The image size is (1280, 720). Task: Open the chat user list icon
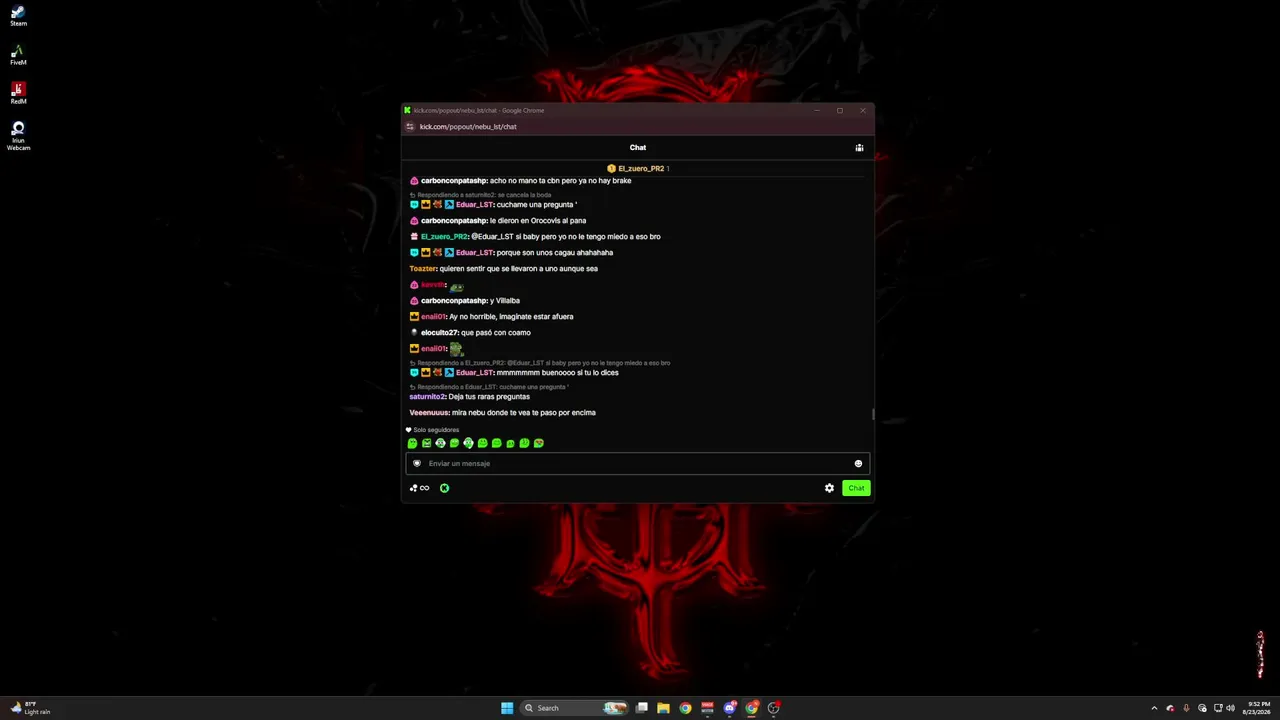click(x=859, y=148)
